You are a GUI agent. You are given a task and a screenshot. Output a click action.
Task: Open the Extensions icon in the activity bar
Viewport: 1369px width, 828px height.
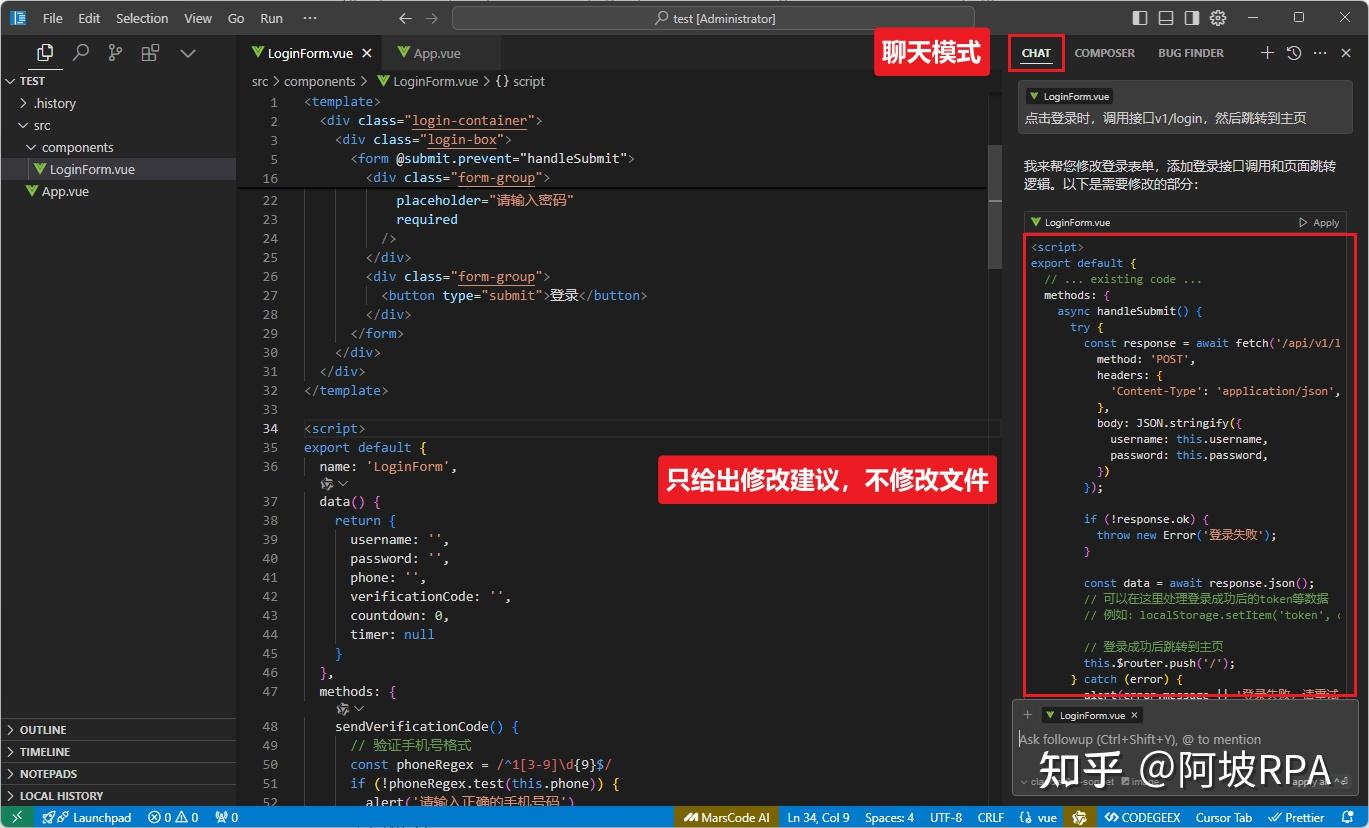[x=150, y=52]
